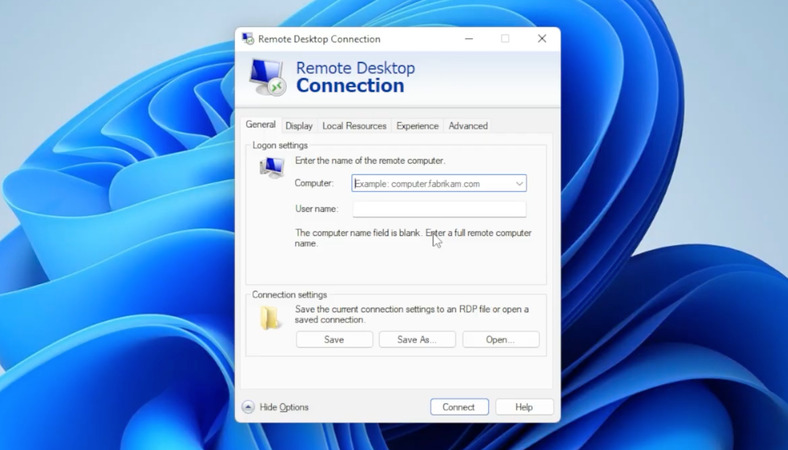Save the current connection settings
This screenshot has height=450, width=788.
pos(334,339)
